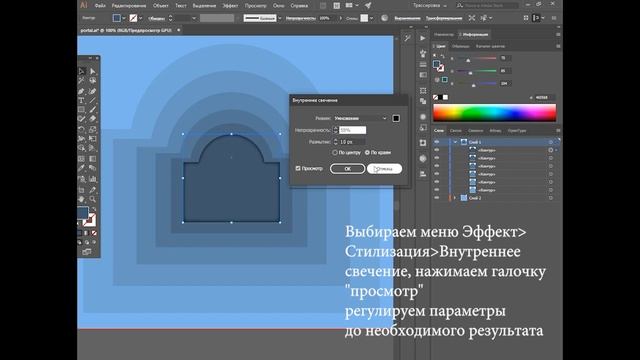The width and height of the screenshot is (640, 360).
Task: Swap fill and stroke in the Color panel
Action: click(x=442, y=56)
